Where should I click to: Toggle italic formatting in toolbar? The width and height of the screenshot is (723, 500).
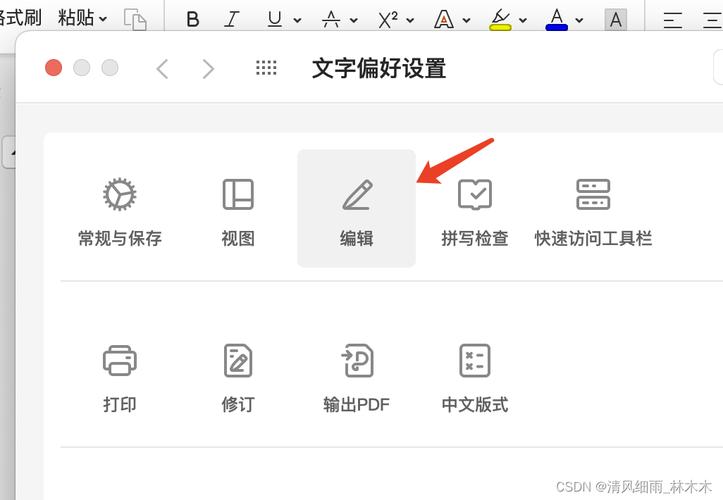[x=231, y=19]
